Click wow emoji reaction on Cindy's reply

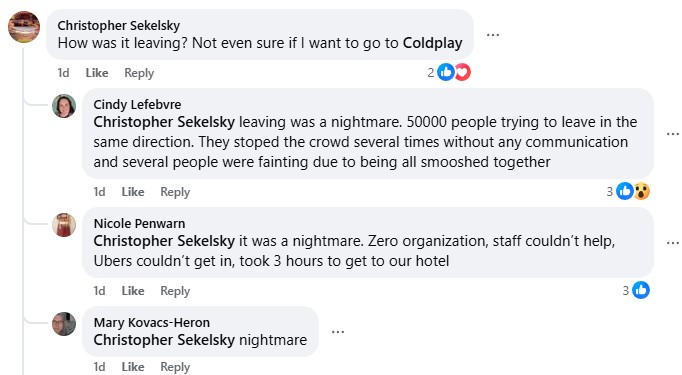coord(642,191)
